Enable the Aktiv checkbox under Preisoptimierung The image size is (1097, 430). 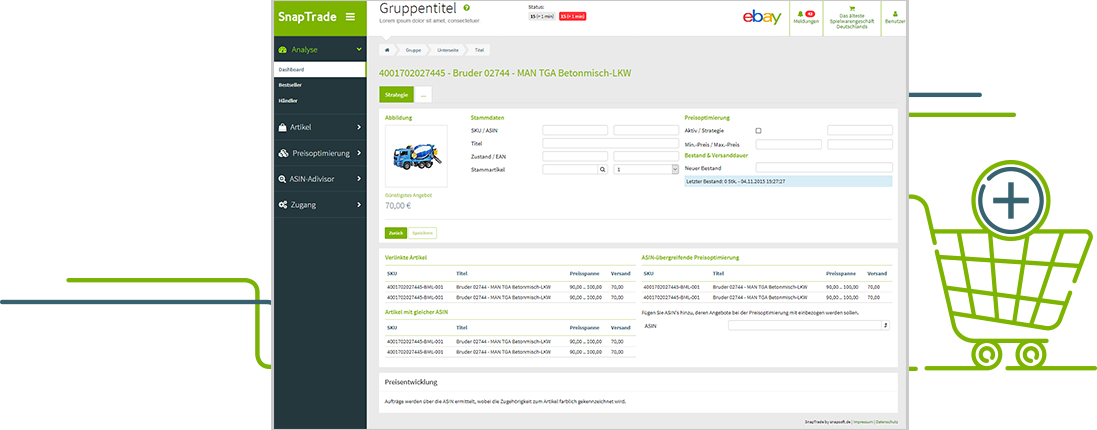click(759, 131)
